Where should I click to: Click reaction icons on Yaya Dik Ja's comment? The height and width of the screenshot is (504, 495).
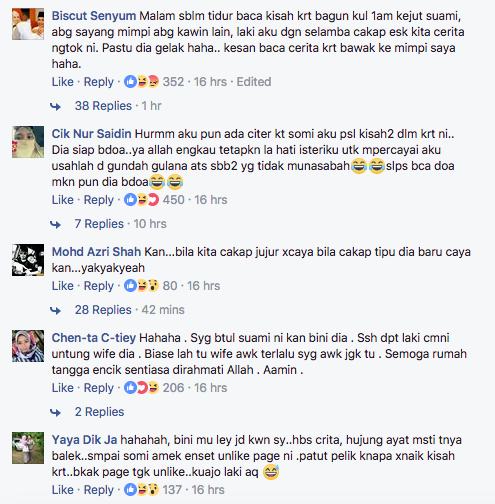[x=142, y=490]
